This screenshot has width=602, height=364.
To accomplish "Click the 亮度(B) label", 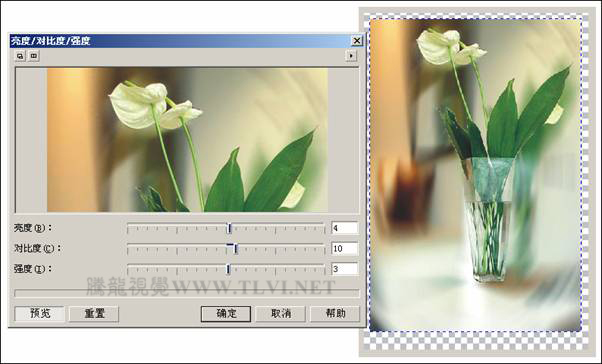I will click(32, 228).
